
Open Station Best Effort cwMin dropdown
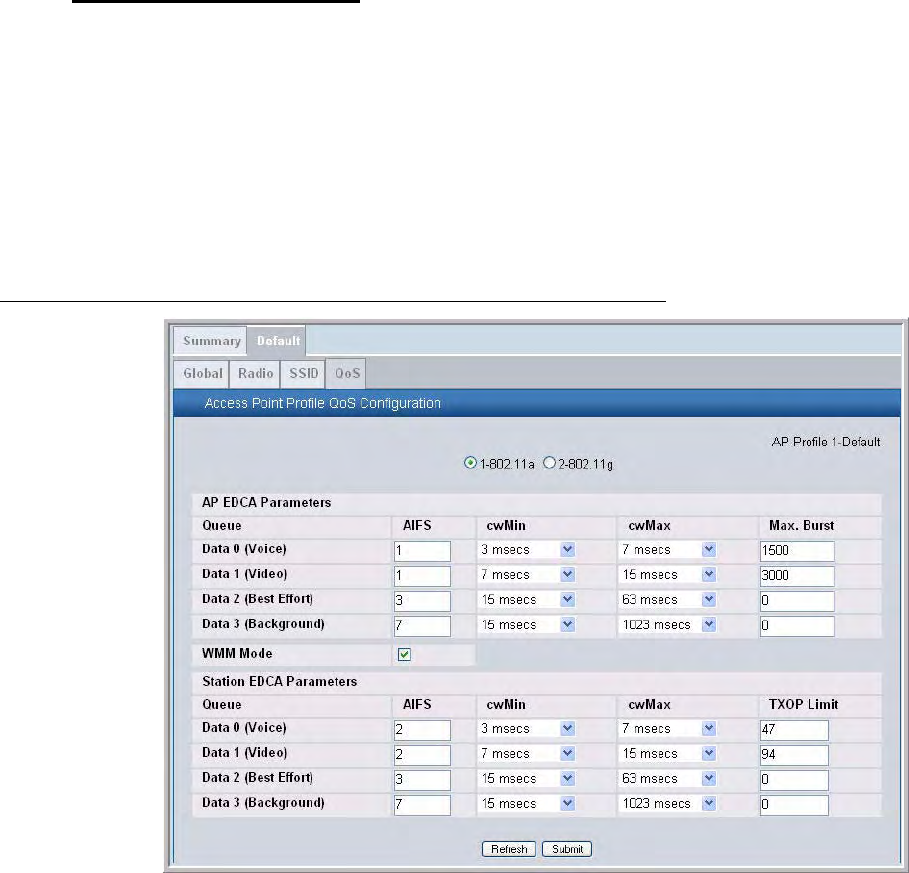pyautogui.click(x=527, y=779)
